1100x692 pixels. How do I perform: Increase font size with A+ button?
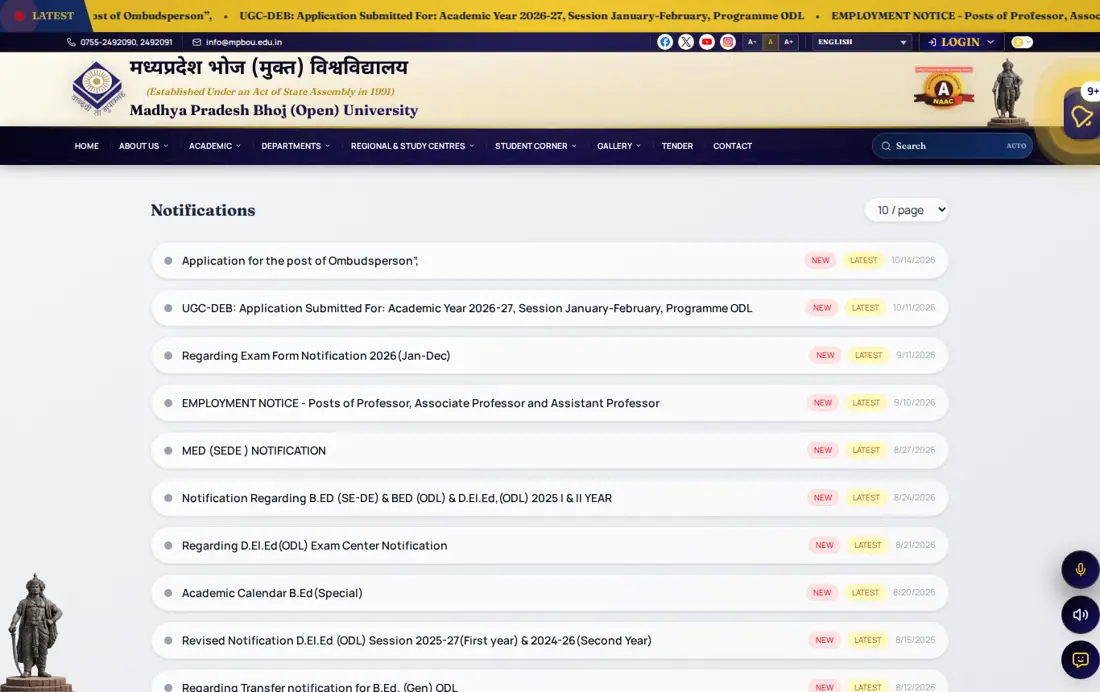[x=789, y=42]
